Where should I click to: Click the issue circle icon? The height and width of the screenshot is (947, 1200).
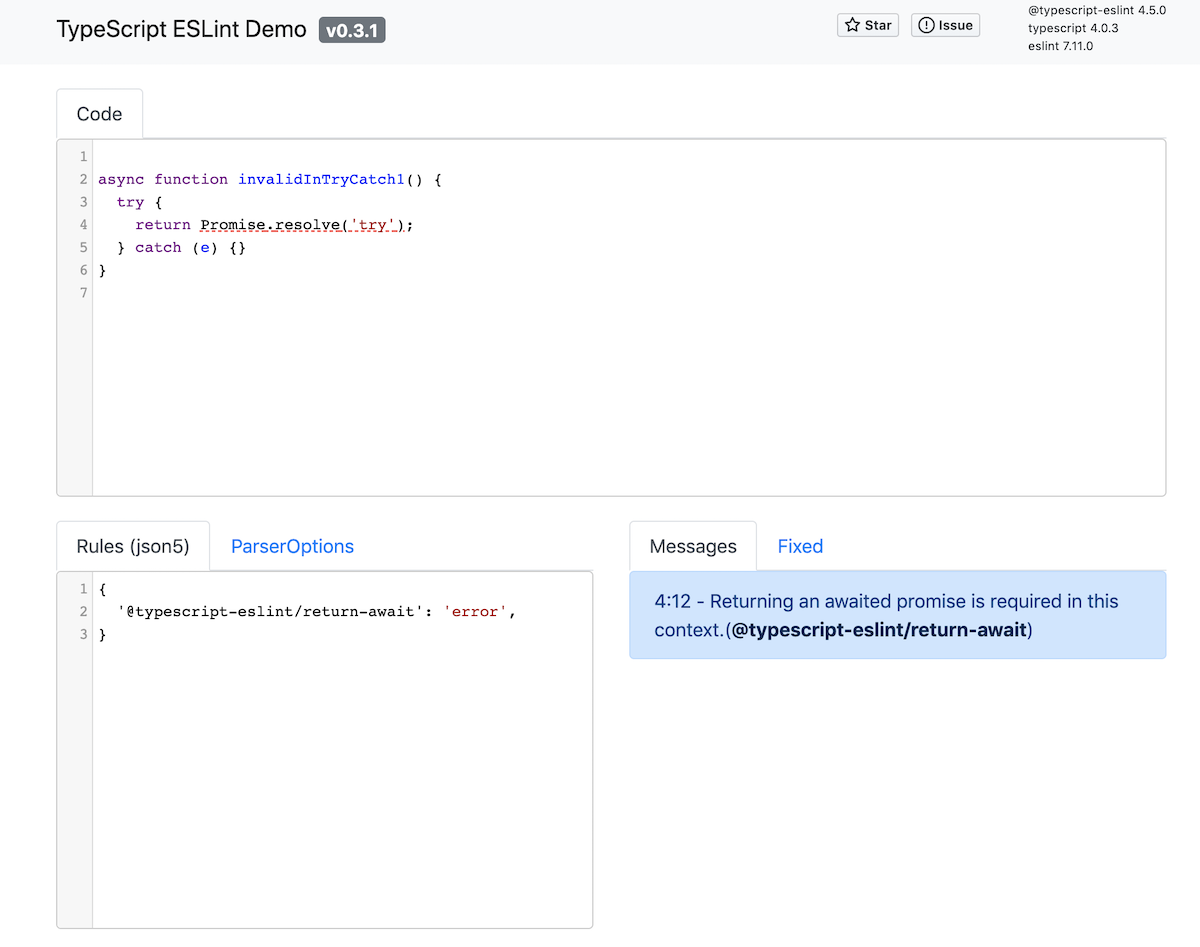coord(926,25)
